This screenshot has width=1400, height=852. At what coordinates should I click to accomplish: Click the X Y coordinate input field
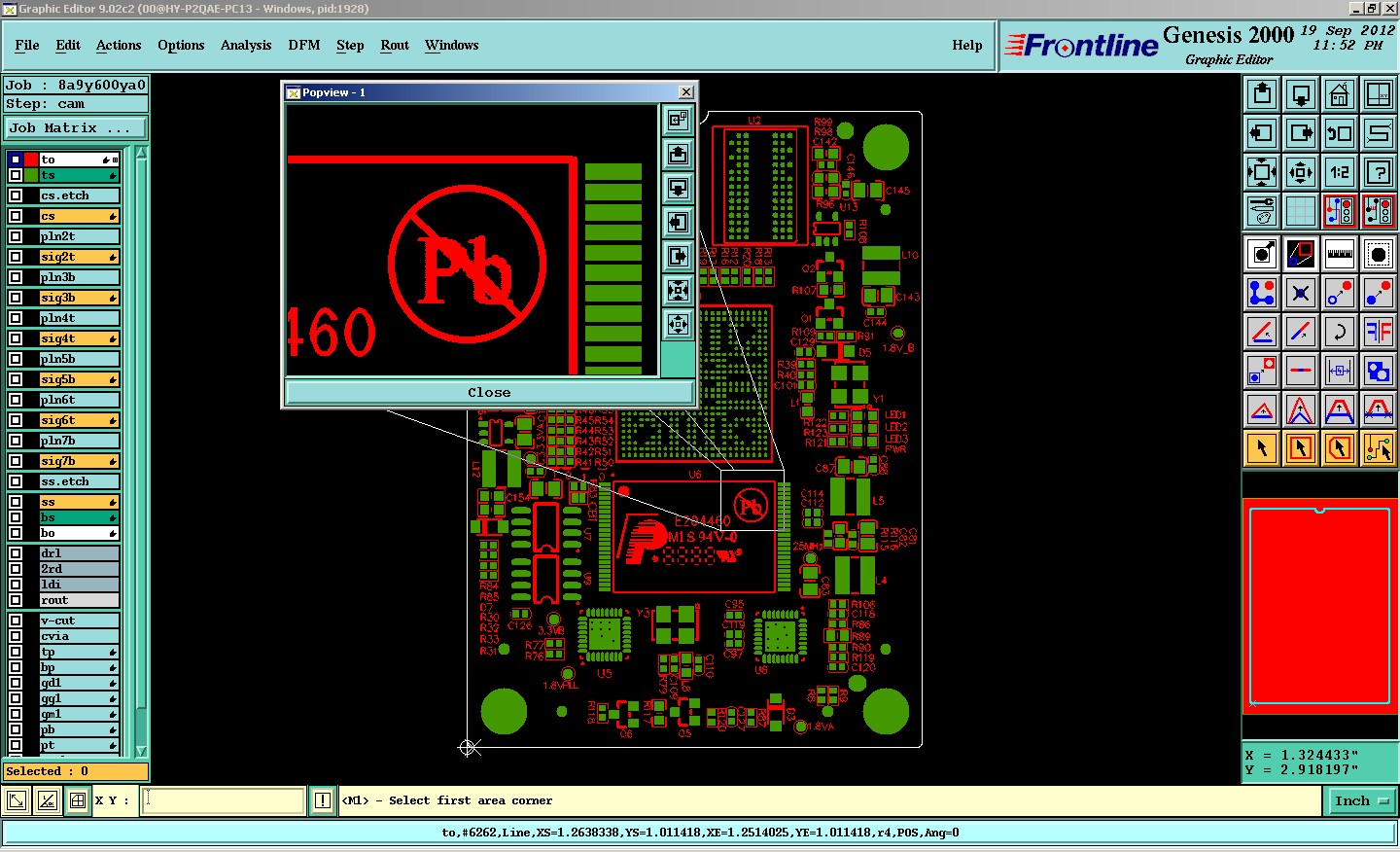[x=224, y=800]
